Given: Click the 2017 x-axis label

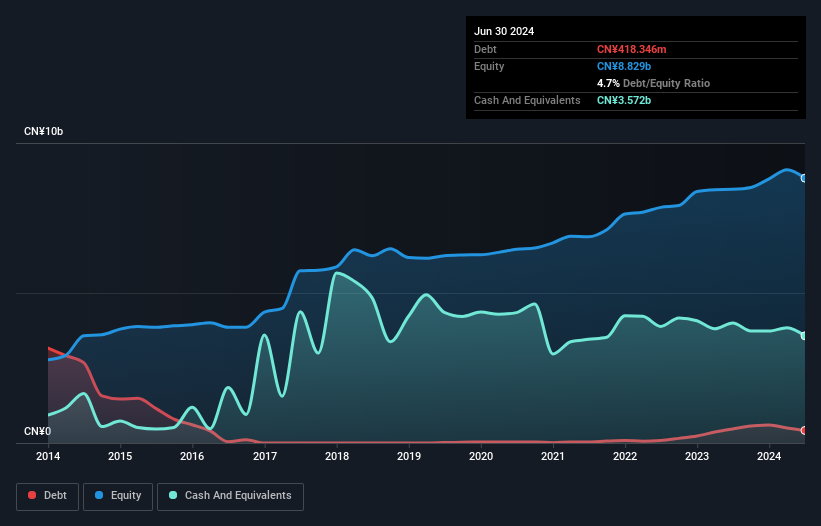Looking at the screenshot, I should tap(265, 456).
